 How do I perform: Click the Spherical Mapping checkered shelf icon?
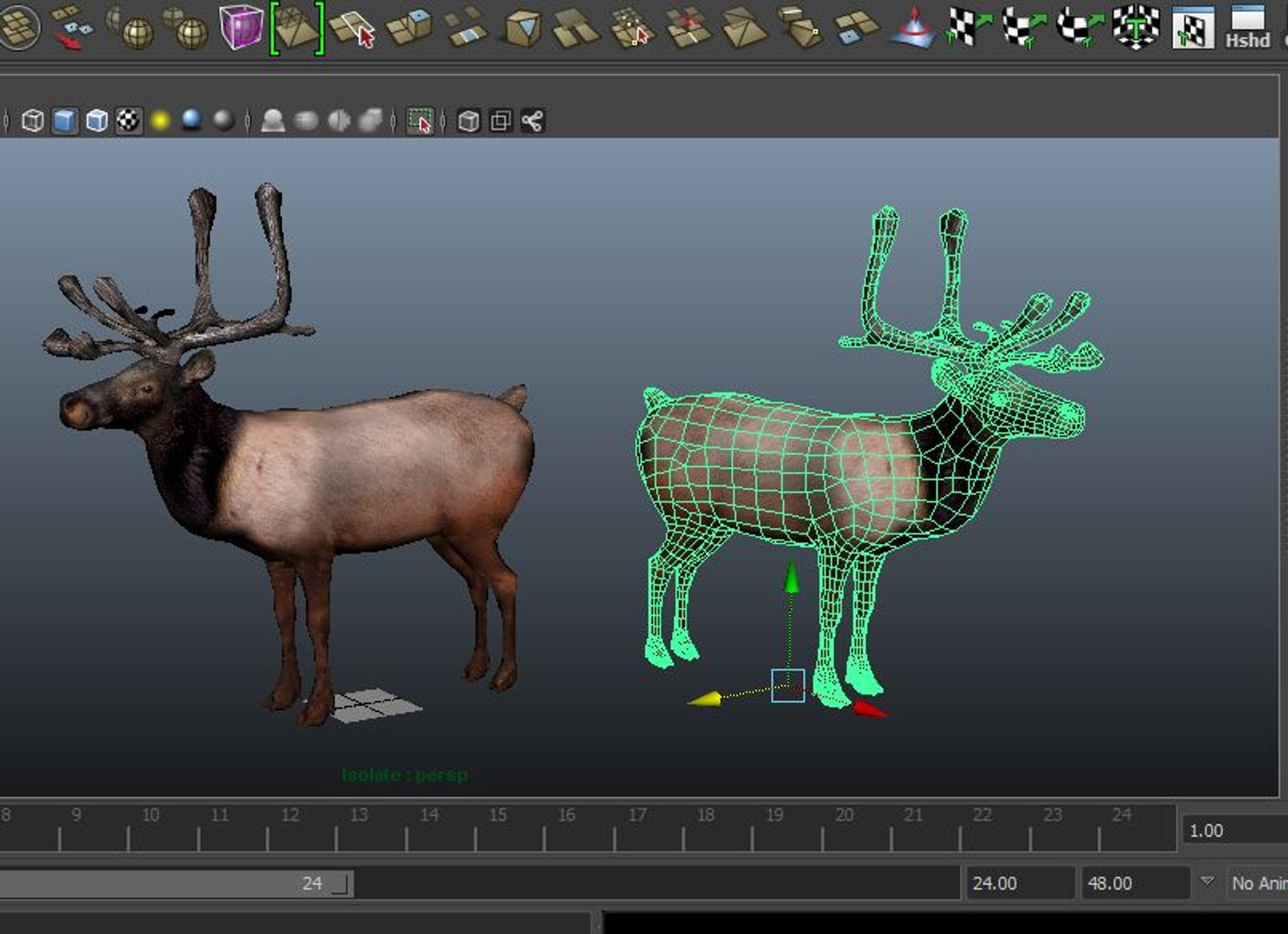pos(1080,26)
